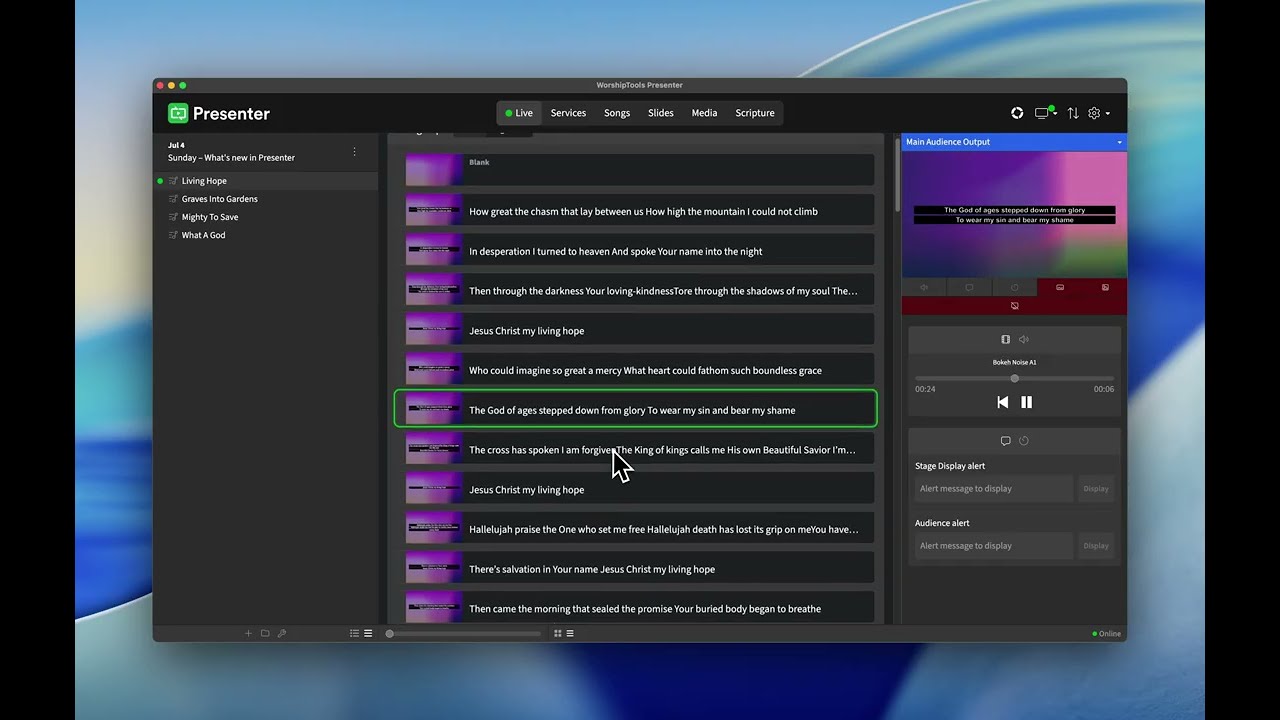Viewport: 1280px width, 720px height.
Task: Click the wrench tool icon
Action: pos(282,633)
